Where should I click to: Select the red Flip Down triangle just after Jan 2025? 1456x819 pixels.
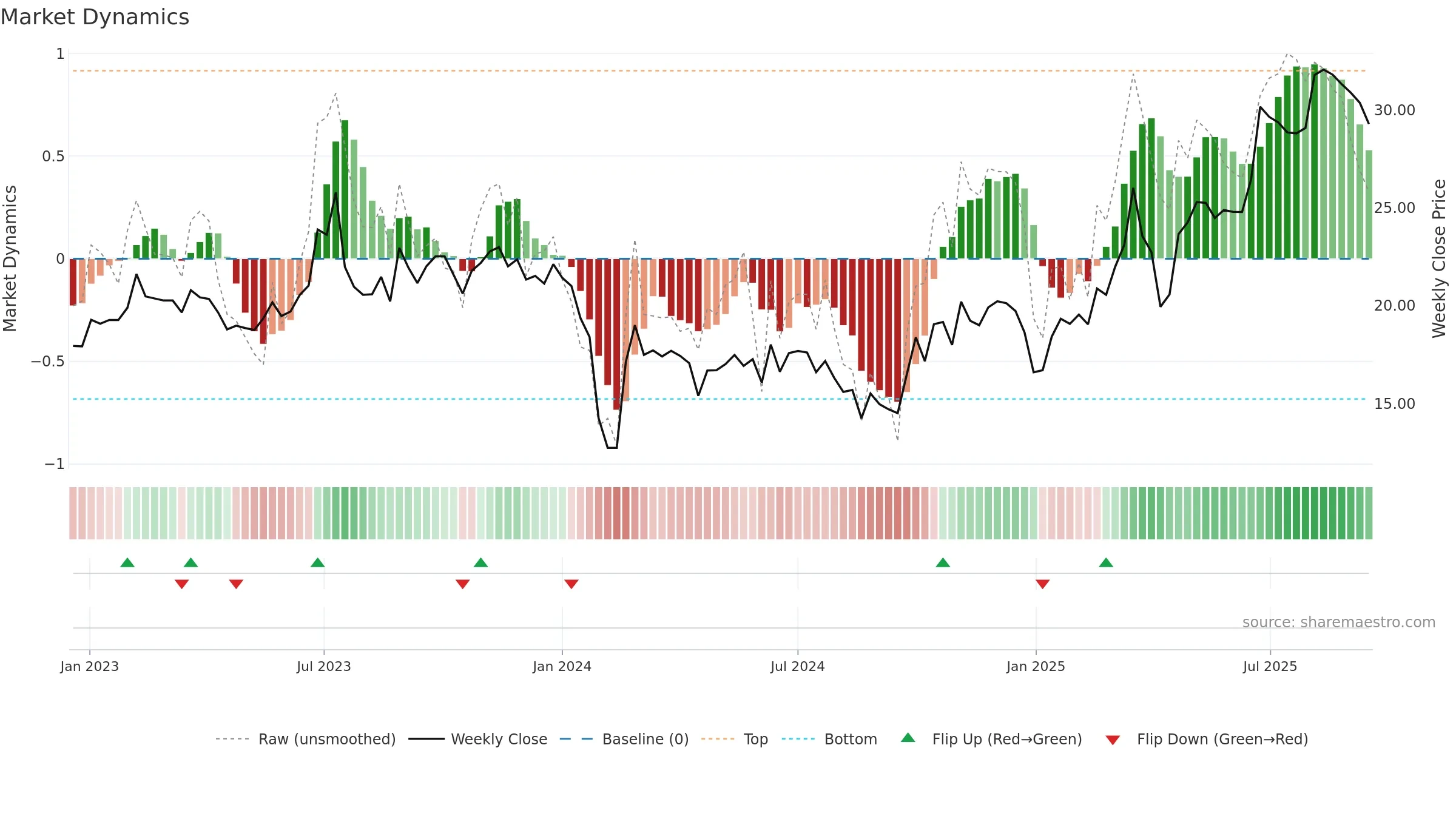coord(1043,584)
